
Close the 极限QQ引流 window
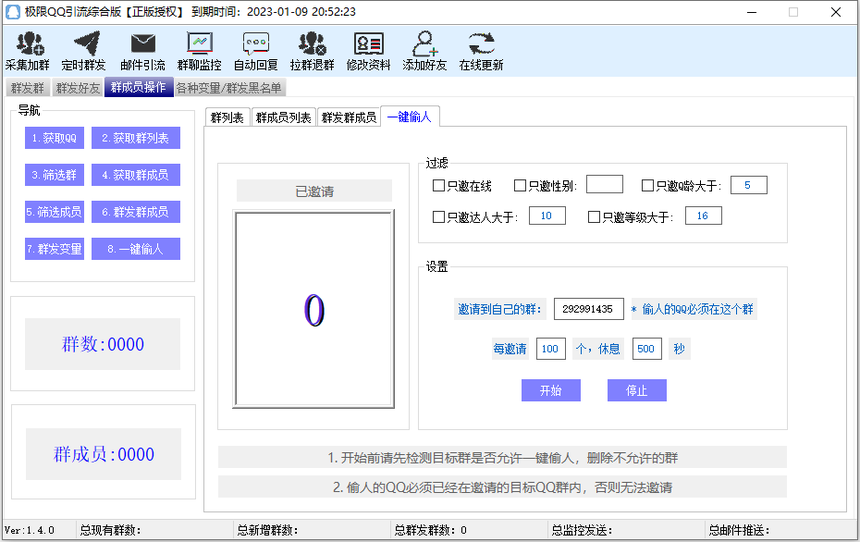pos(836,12)
